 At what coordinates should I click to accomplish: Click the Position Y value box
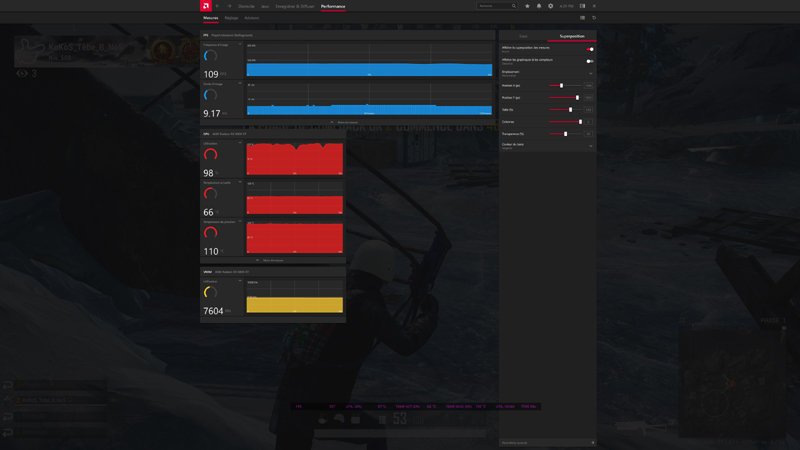pos(588,97)
